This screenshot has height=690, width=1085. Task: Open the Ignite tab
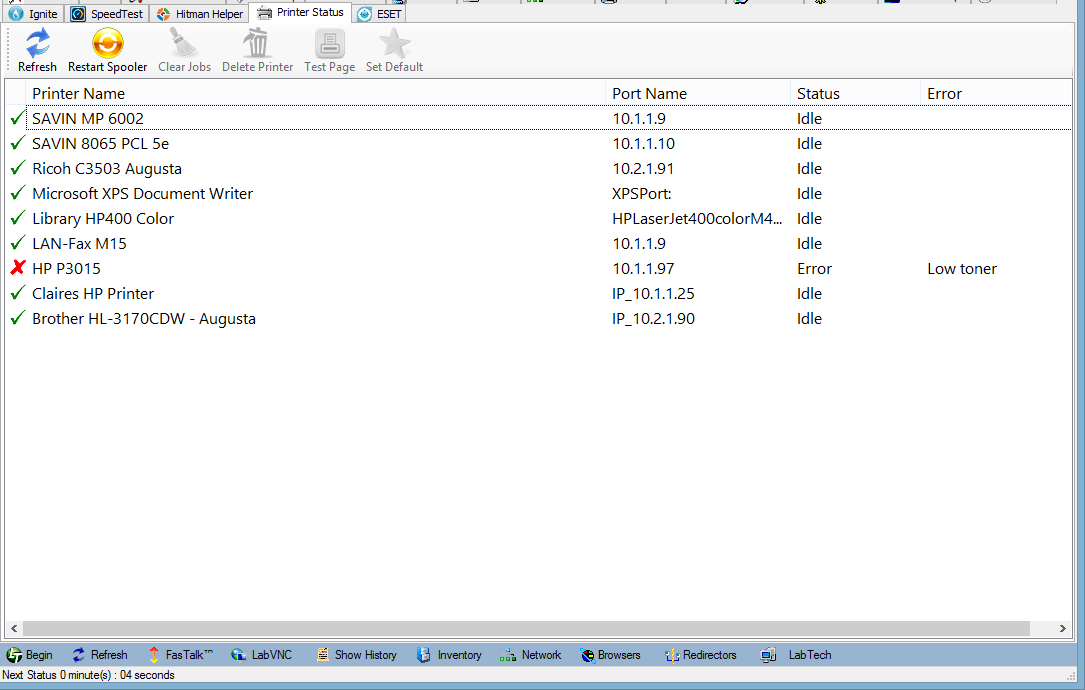(x=33, y=14)
